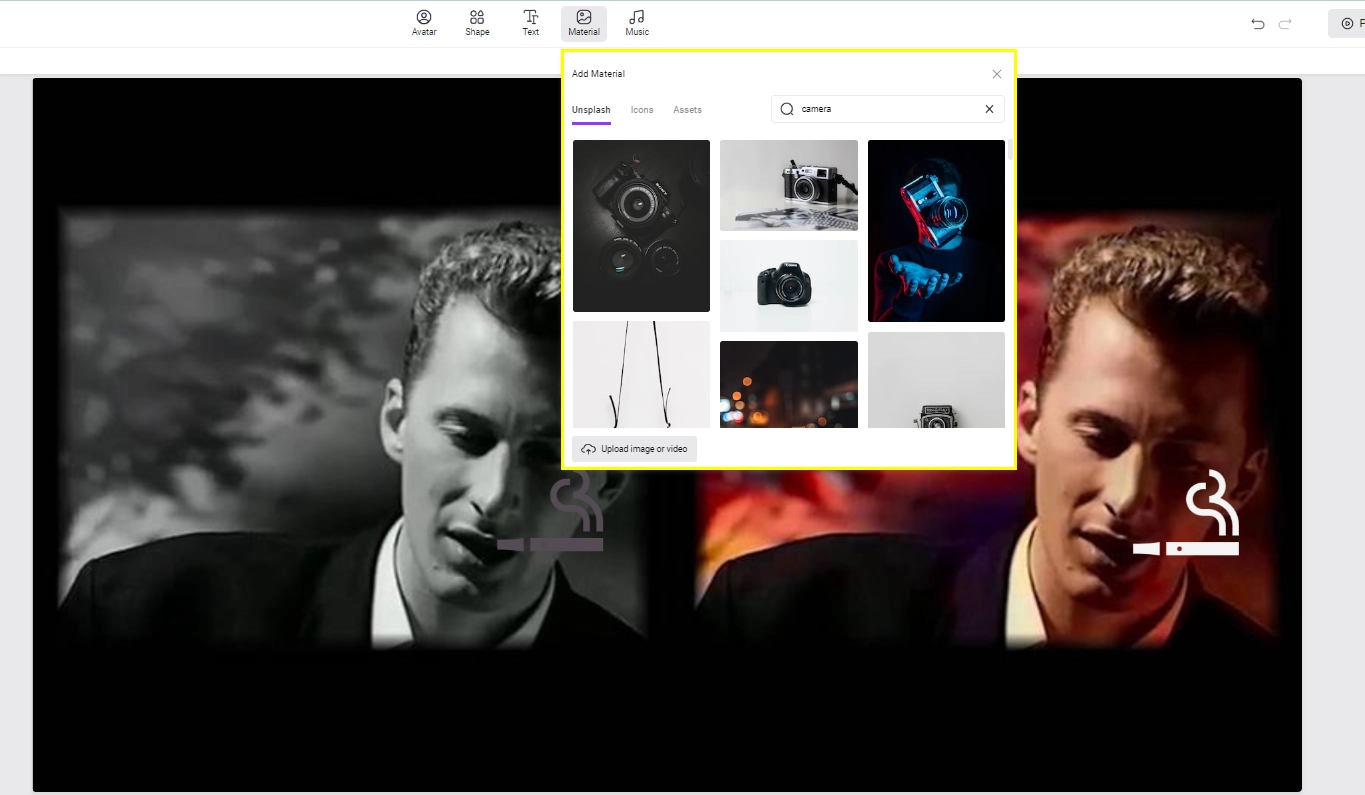Click the Preview play button
The height and width of the screenshot is (795, 1365).
pyautogui.click(x=1348, y=23)
